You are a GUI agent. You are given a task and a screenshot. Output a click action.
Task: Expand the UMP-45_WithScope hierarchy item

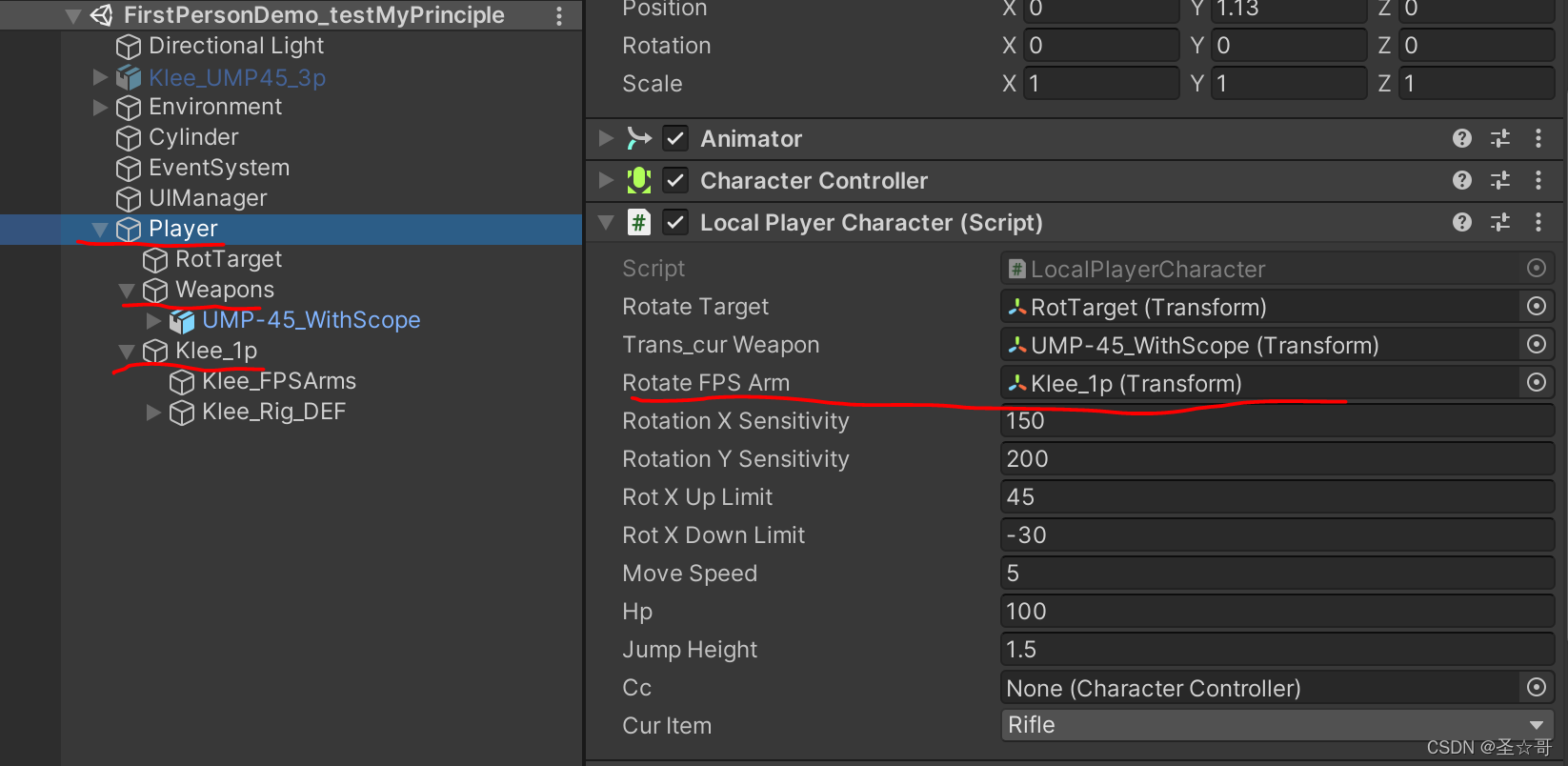point(153,321)
